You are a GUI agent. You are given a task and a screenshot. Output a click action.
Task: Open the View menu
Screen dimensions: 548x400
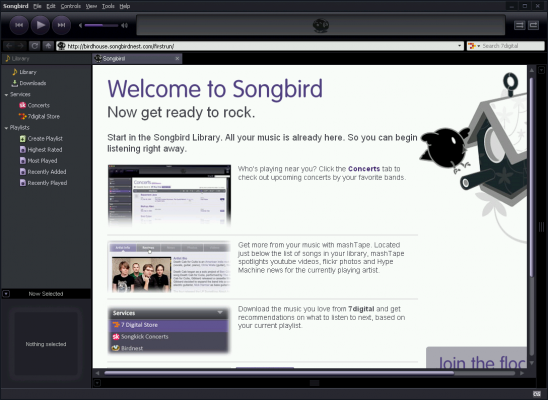[91, 6]
